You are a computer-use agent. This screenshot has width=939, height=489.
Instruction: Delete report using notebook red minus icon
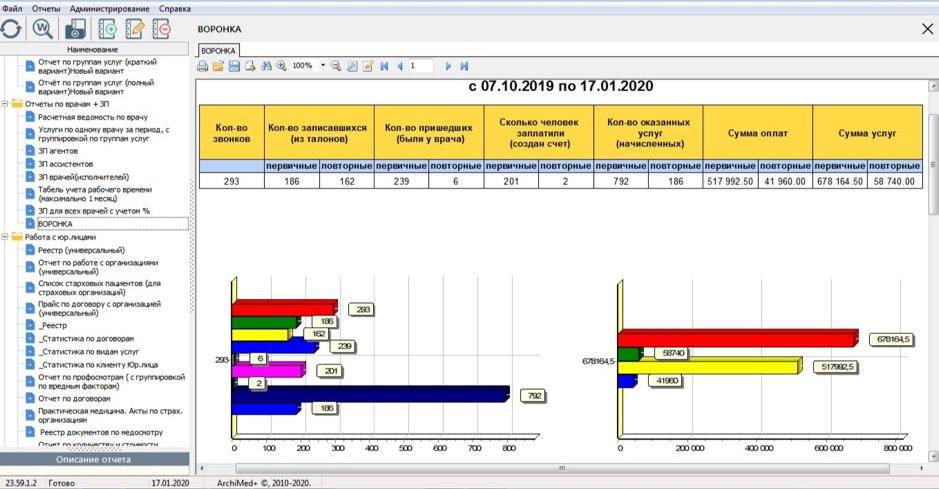[x=162, y=29]
